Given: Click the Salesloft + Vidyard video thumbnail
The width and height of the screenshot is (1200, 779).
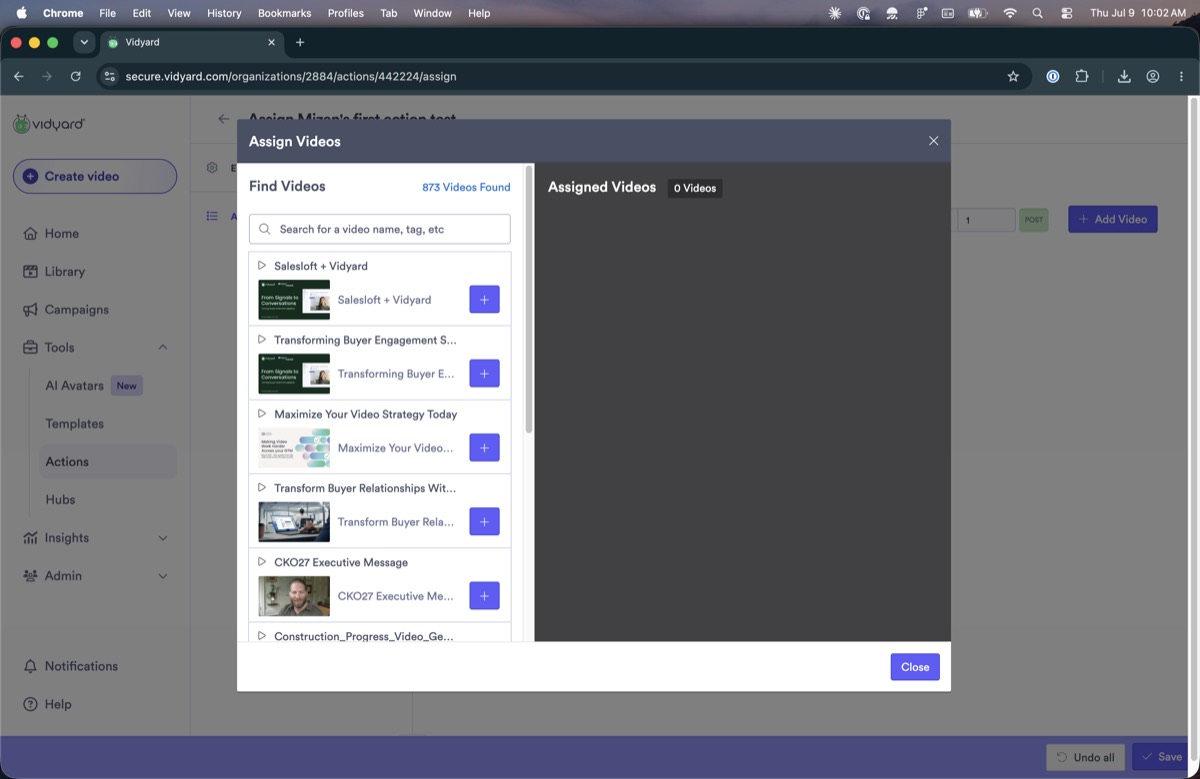Looking at the screenshot, I should (294, 300).
